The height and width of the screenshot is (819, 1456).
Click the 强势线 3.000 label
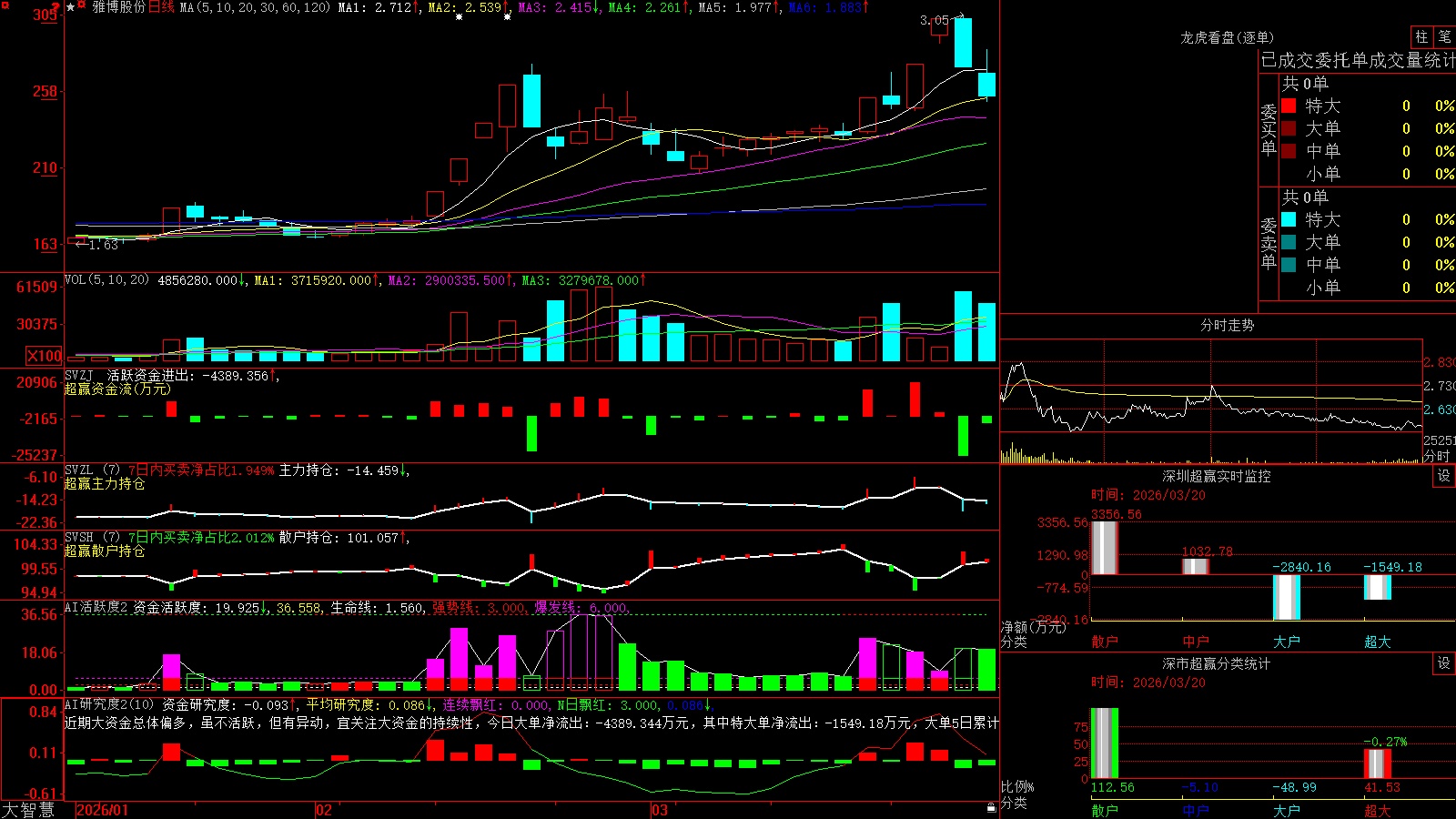pyautogui.click(x=478, y=608)
